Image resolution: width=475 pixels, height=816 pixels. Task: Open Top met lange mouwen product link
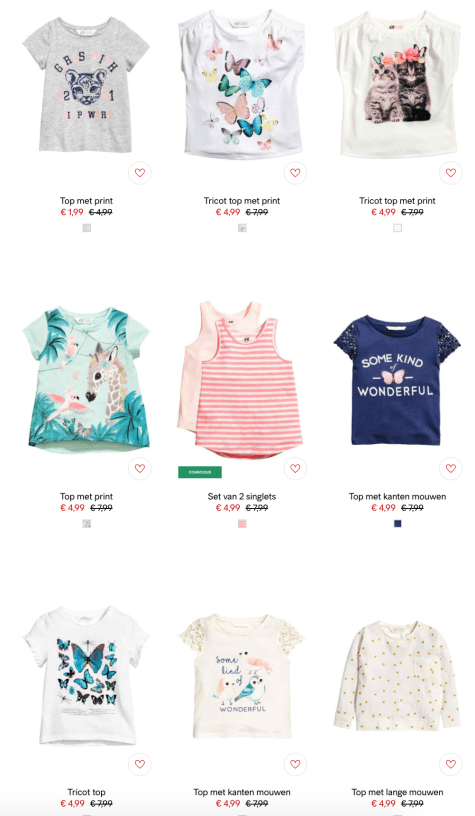tap(397, 792)
